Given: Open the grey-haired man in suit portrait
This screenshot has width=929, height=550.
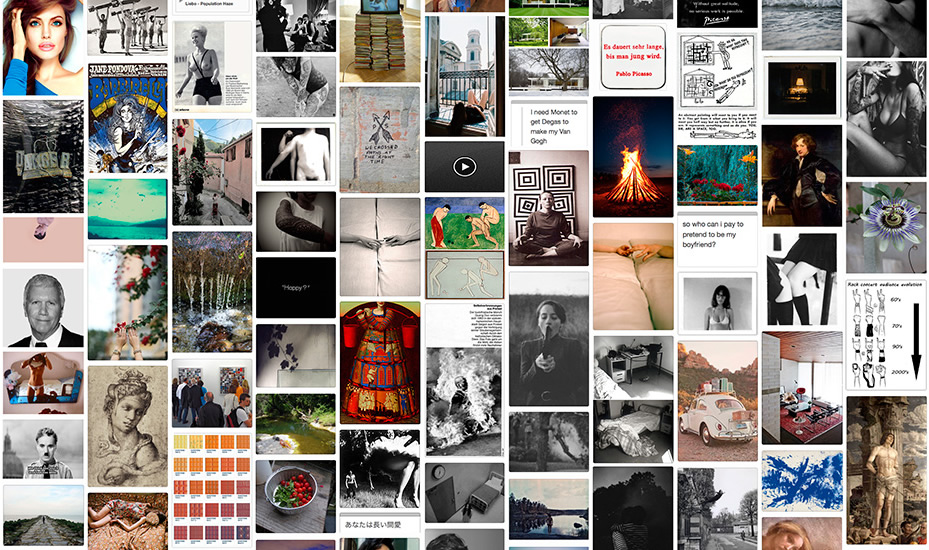Looking at the screenshot, I should pyautogui.click(x=43, y=308).
